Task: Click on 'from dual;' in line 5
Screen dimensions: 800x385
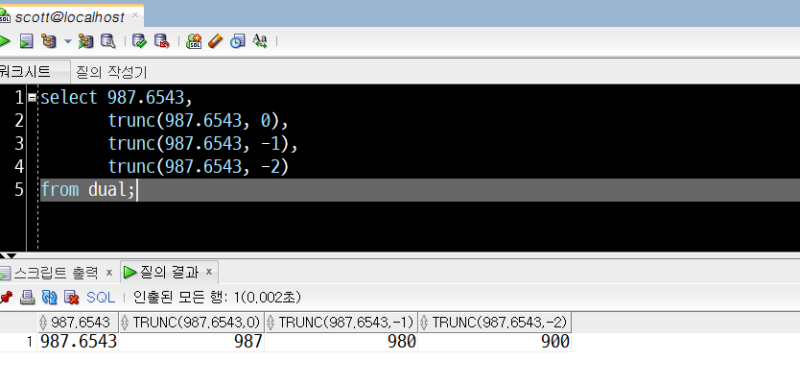Action: pos(88,190)
